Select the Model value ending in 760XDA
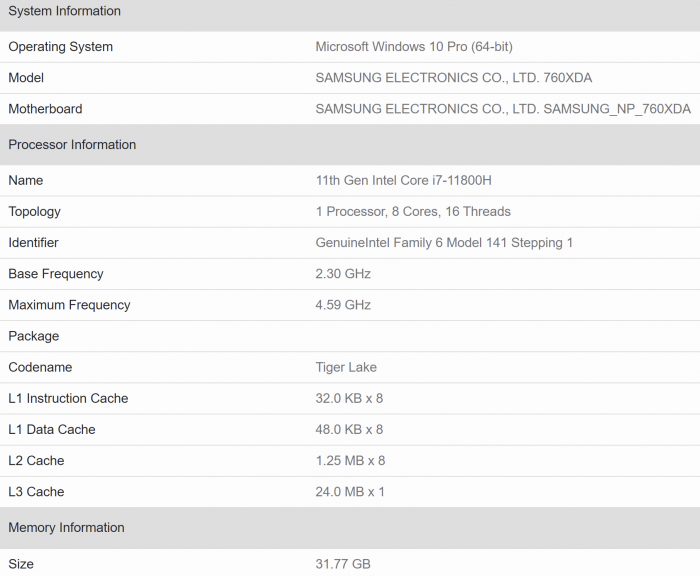The image size is (700, 576). pyautogui.click(x=453, y=78)
